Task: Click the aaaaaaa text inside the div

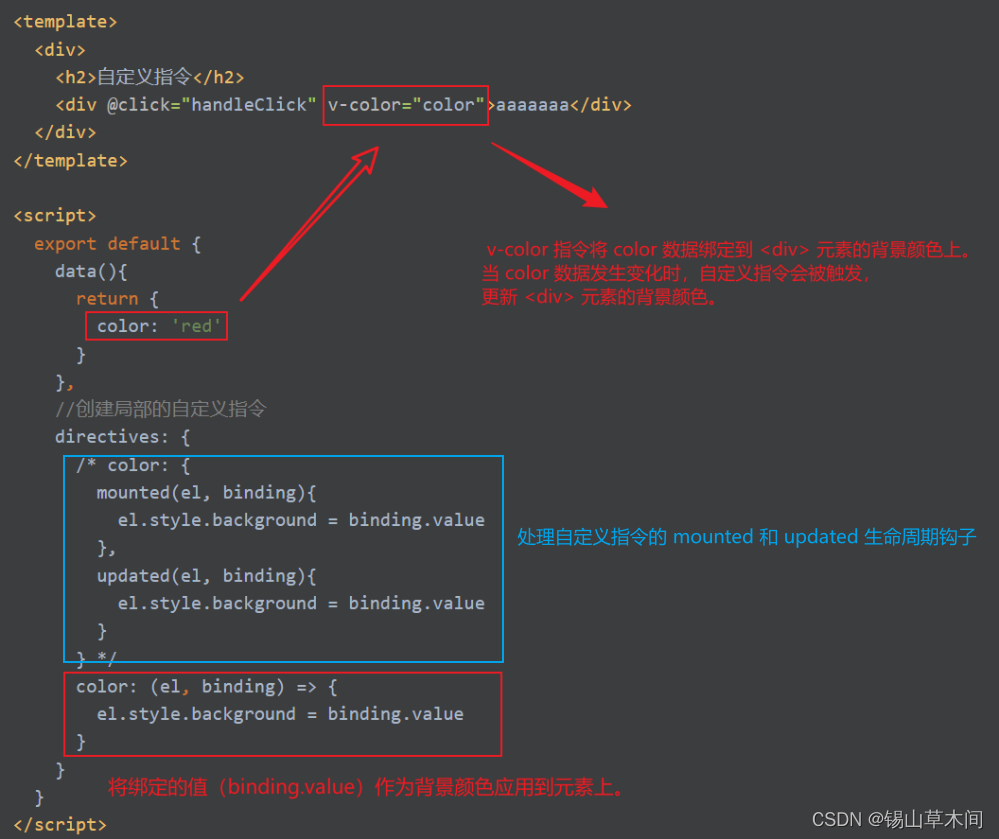Action: pyautogui.click(x=532, y=104)
